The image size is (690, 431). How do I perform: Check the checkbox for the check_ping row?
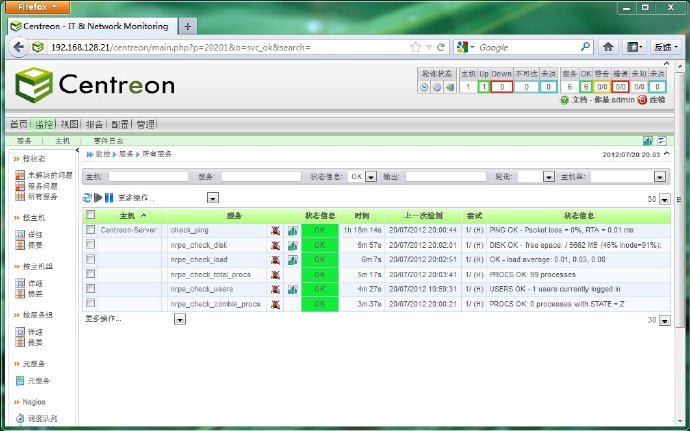90,229
